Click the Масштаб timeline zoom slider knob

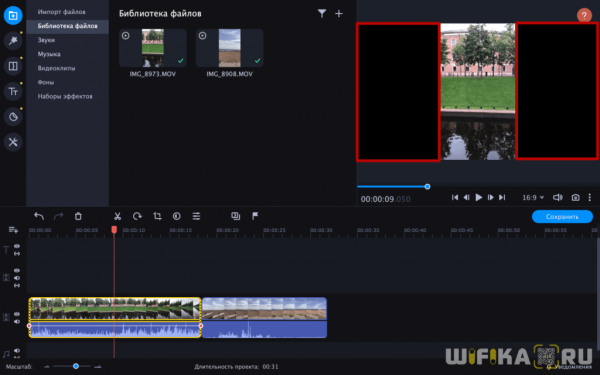pos(76,366)
